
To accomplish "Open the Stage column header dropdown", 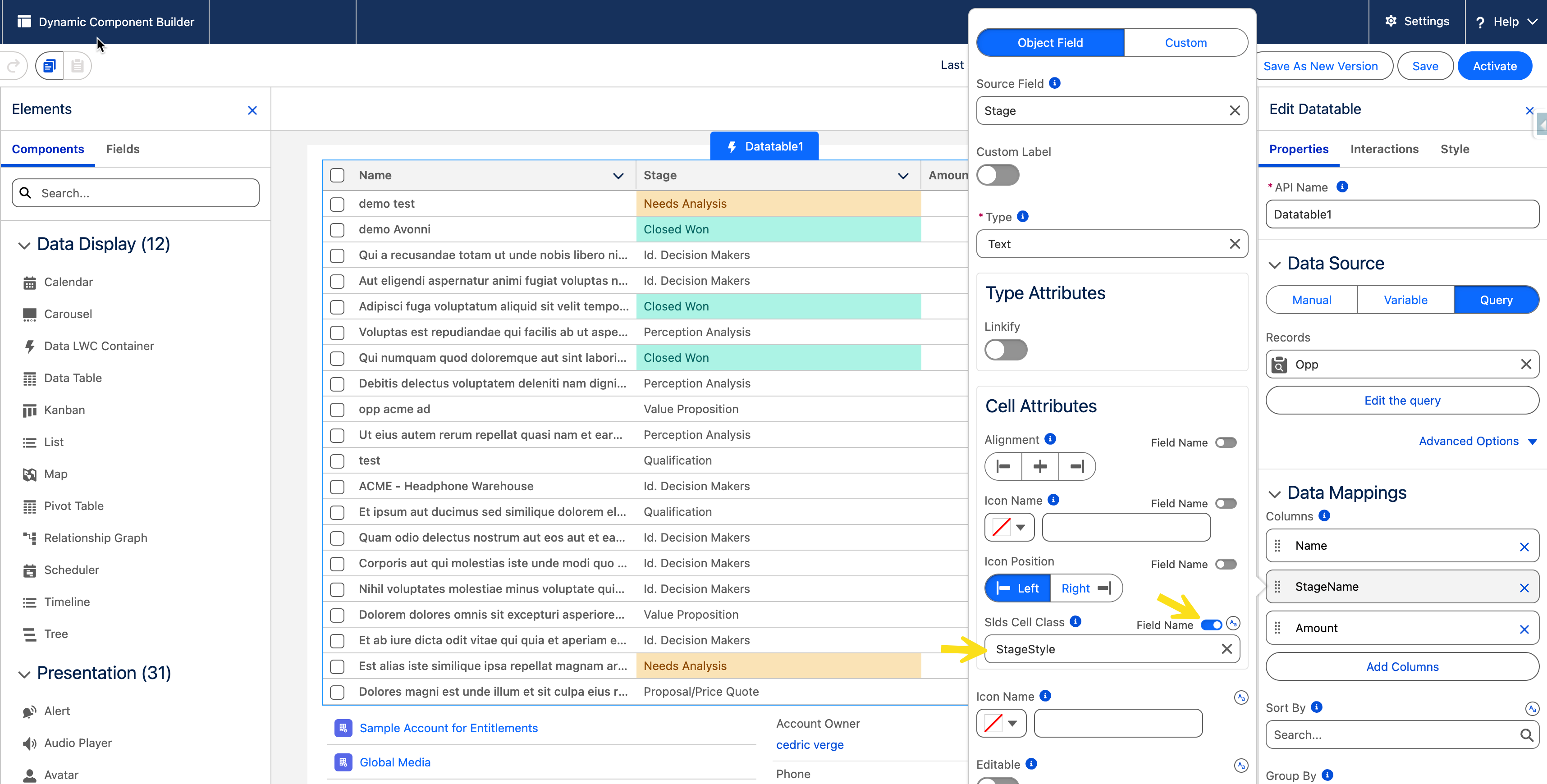I will point(902,176).
